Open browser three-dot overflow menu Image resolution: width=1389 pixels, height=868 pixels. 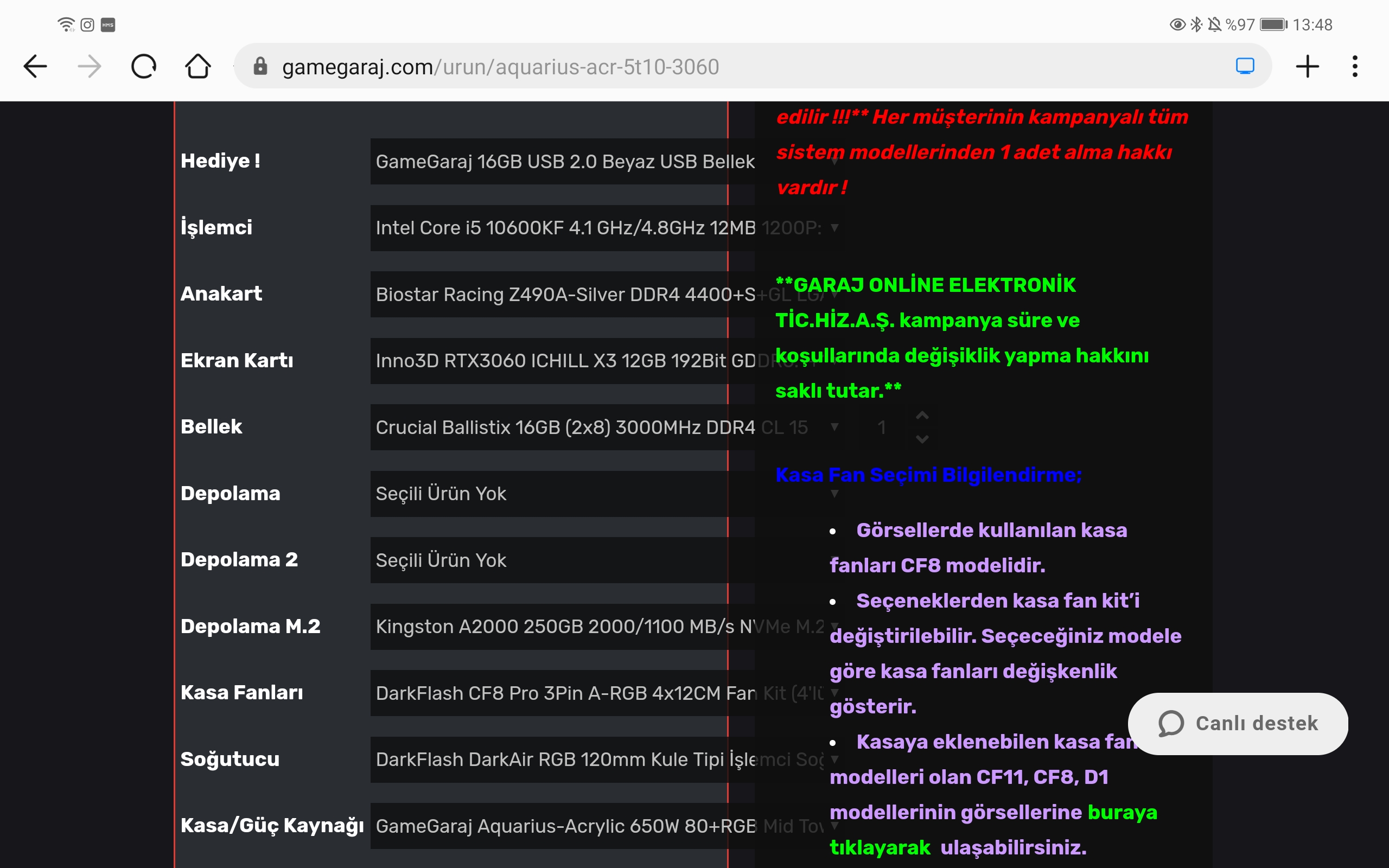tap(1355, 67)
